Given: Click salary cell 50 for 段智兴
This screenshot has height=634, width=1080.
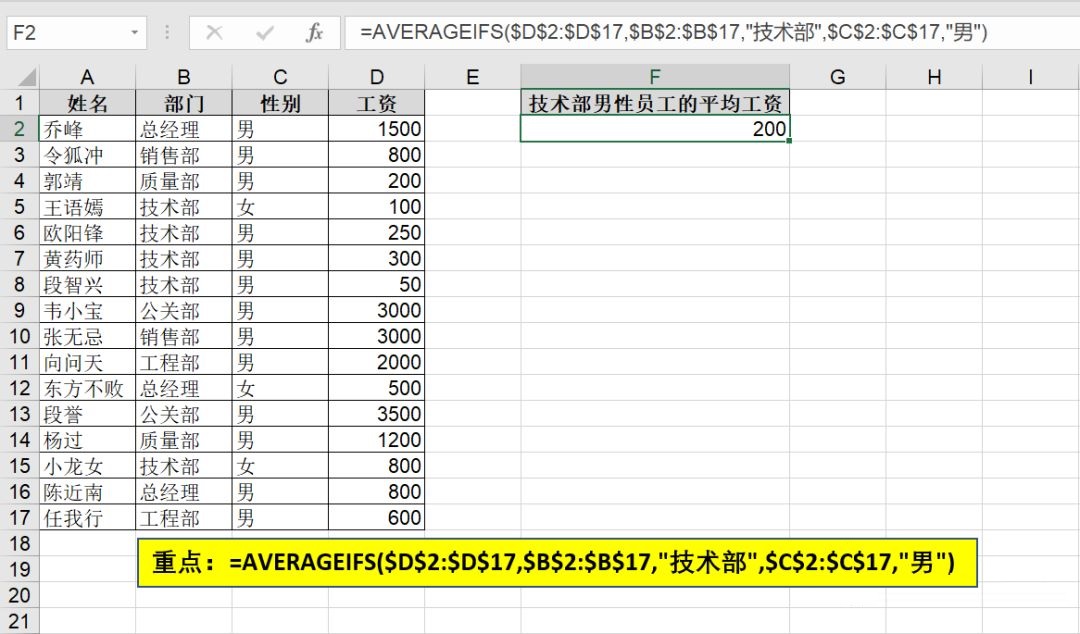Looking at the screenshot, I should tap(377, 285).
